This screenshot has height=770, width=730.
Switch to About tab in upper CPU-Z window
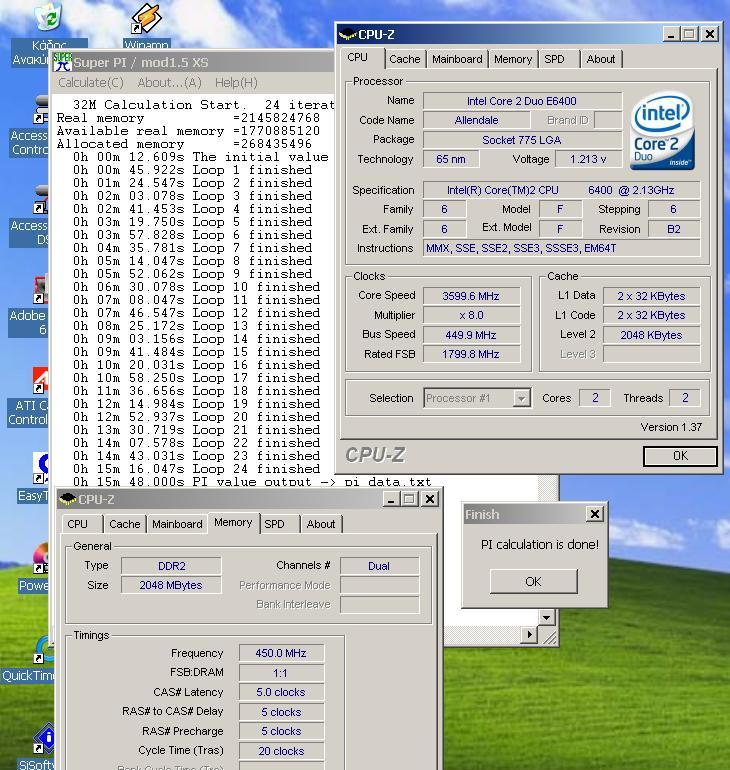(601, 59)
